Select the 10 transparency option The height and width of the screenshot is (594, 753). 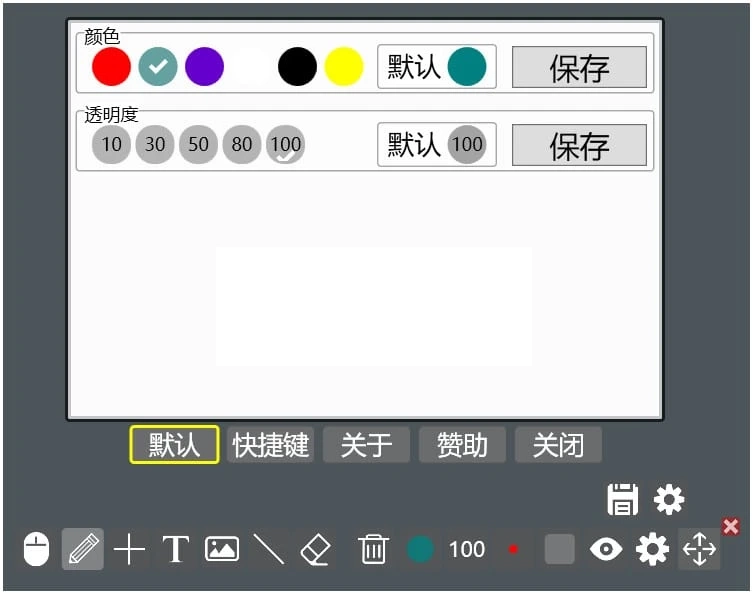coord(111,145)
